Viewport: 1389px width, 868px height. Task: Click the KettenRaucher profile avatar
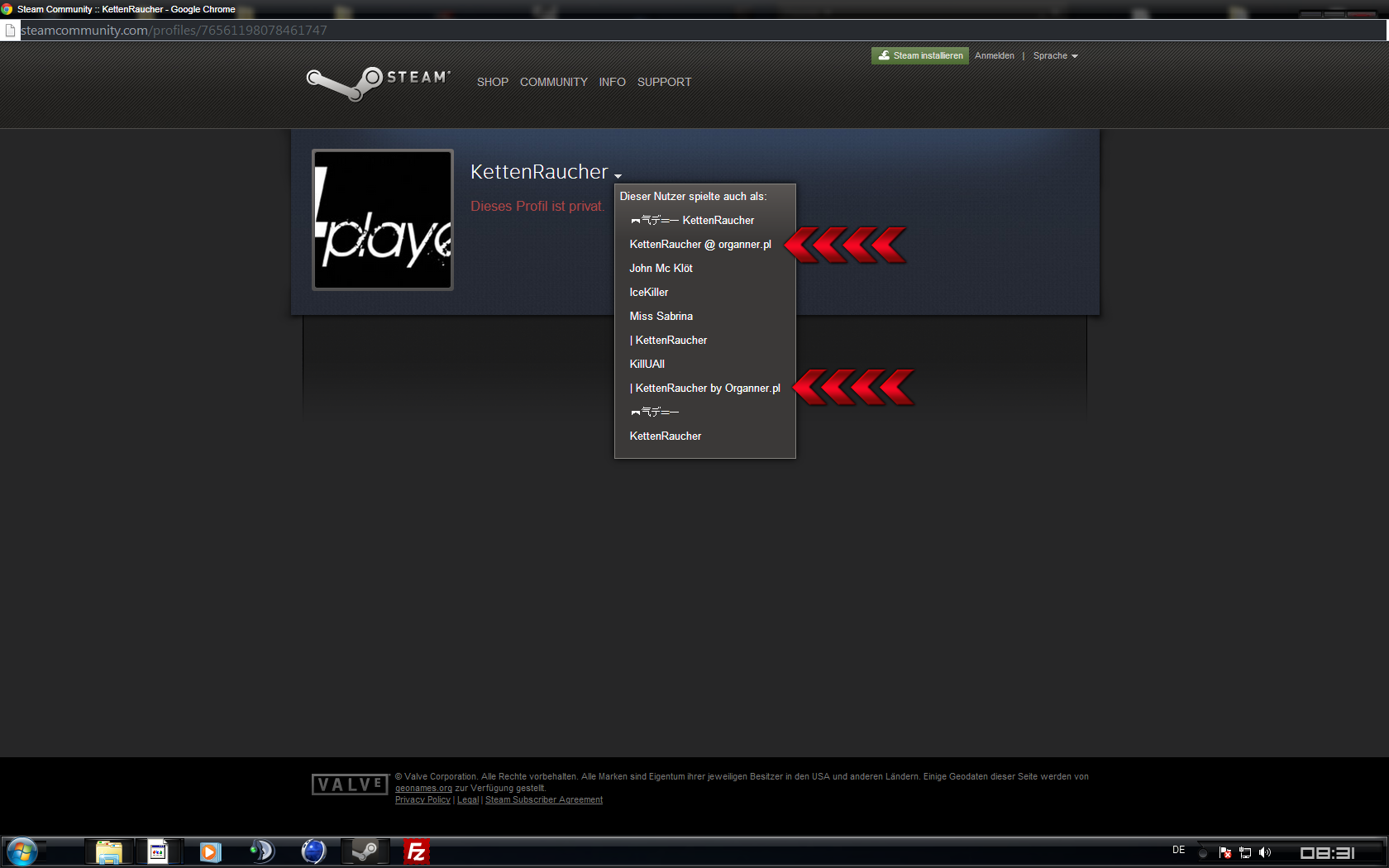(x=383, y=220)
